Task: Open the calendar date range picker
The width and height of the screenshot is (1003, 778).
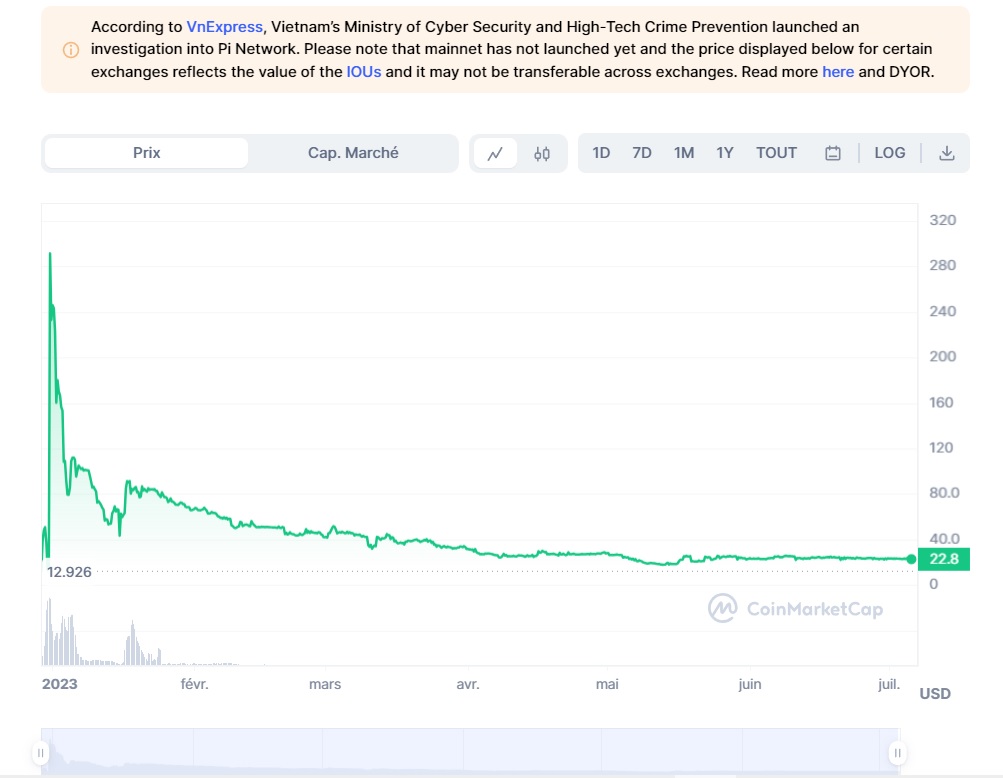Action: (x=832, y=154)
